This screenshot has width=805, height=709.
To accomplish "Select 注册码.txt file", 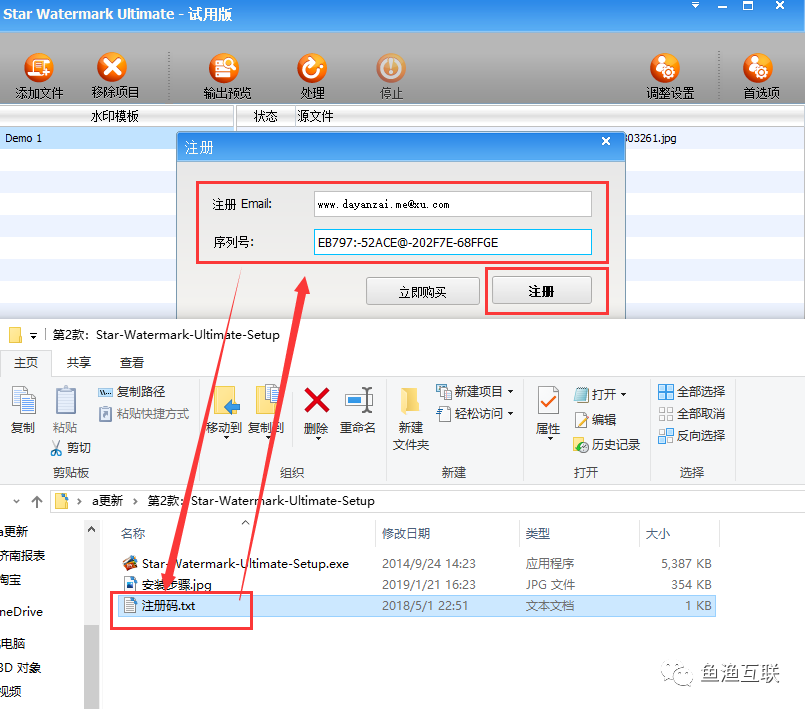I will click(417, 606).
